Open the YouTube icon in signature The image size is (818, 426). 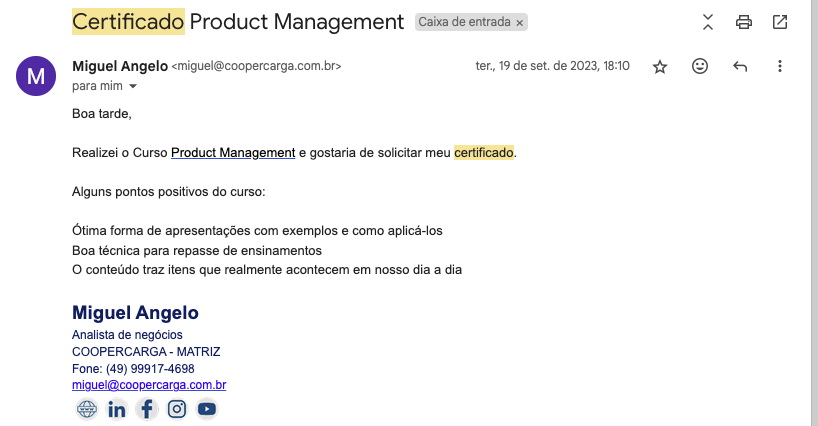[207, 409]
